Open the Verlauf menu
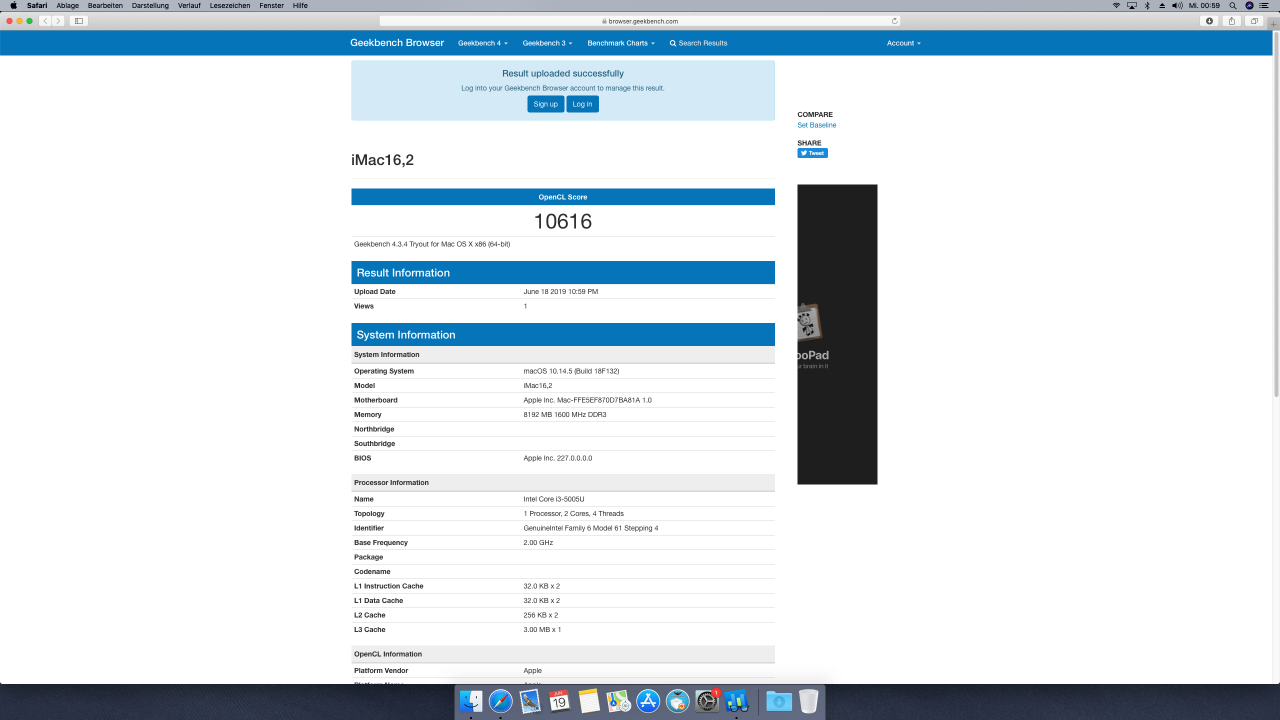Viewport: 1280px width, 720px height. click(x=190, y=5)
